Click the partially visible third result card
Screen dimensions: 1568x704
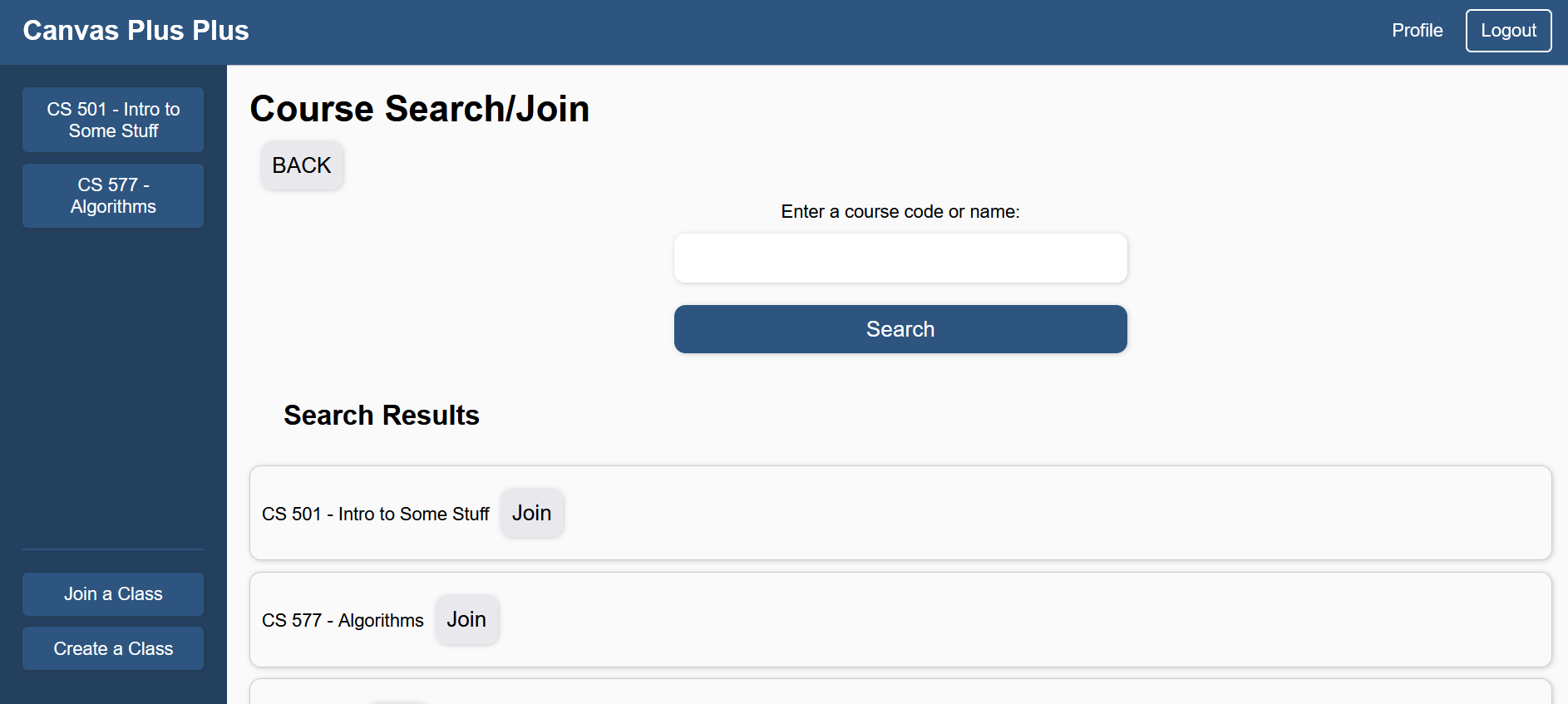[900, 692]
